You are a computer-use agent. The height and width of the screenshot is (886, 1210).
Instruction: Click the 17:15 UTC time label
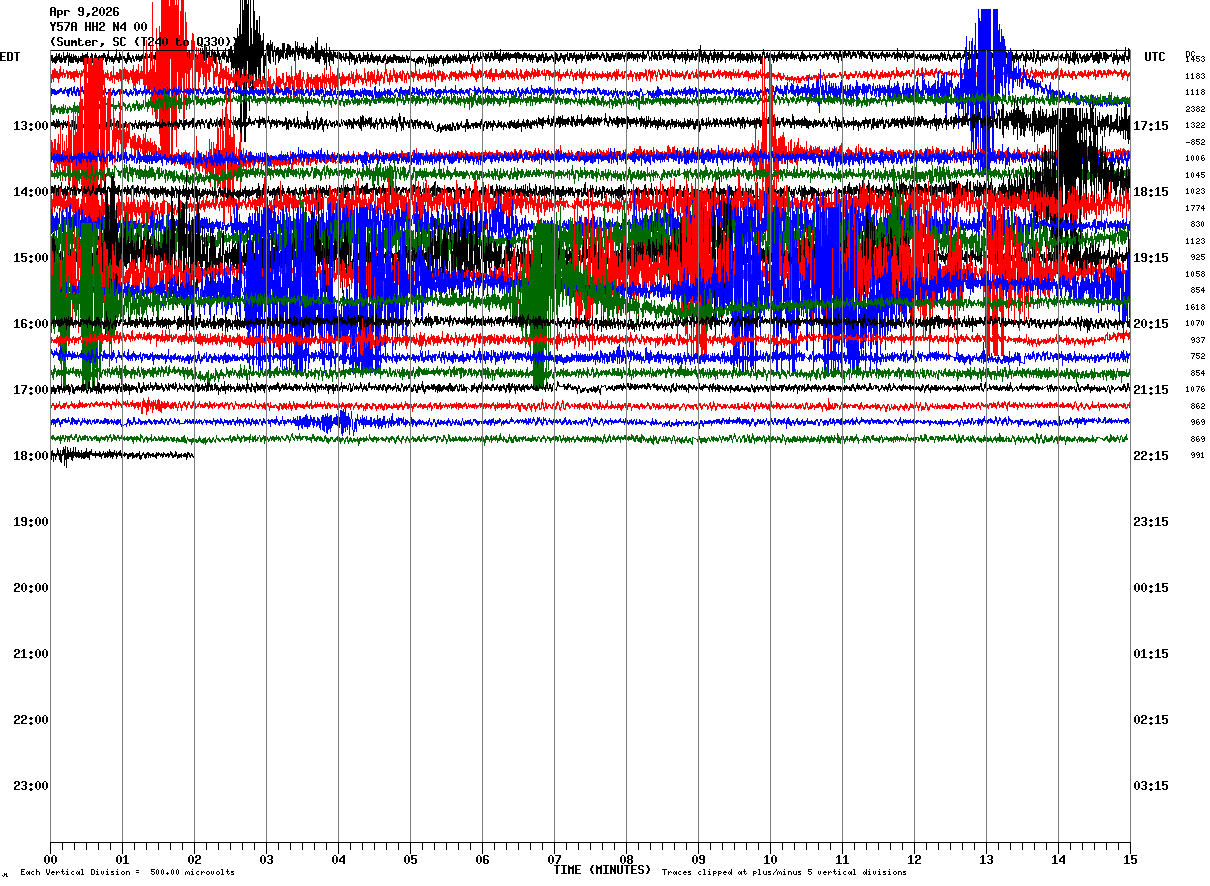point(1152,126)
